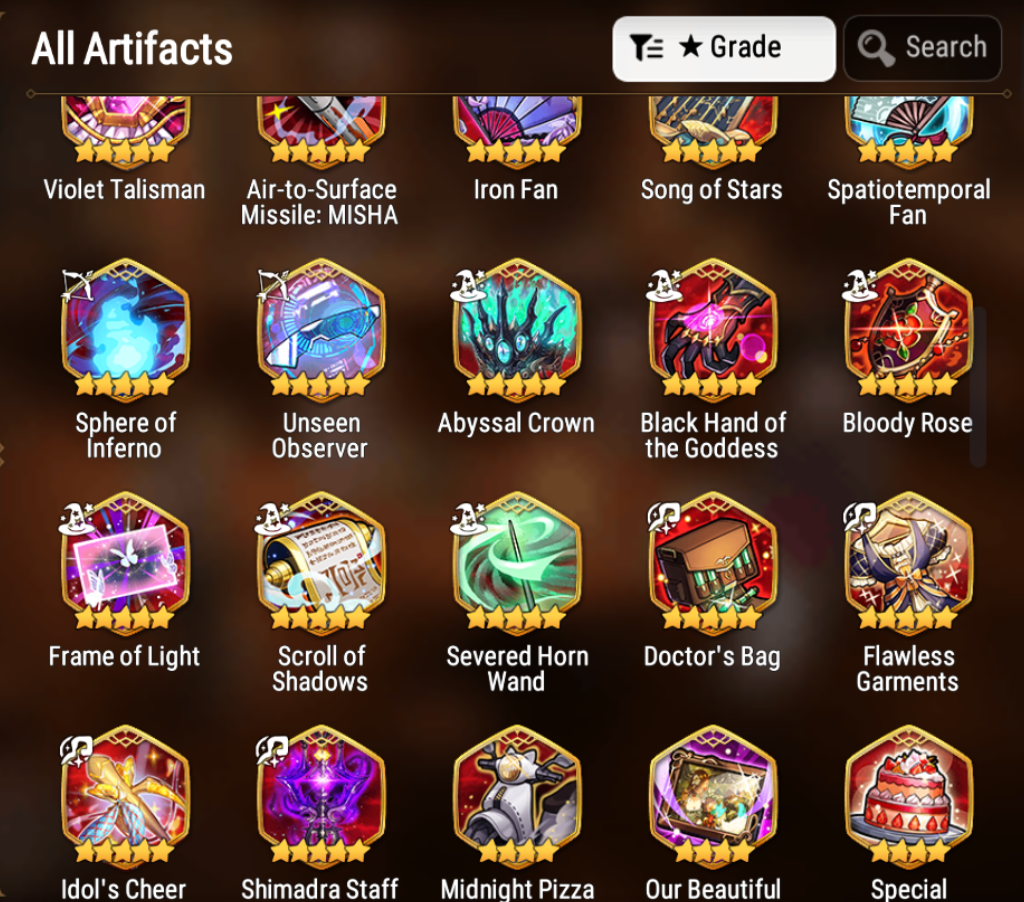Open the Scroll of Shadows artifact
Image resolution: width=1024 pixels, height=902 pixels.
321,562
